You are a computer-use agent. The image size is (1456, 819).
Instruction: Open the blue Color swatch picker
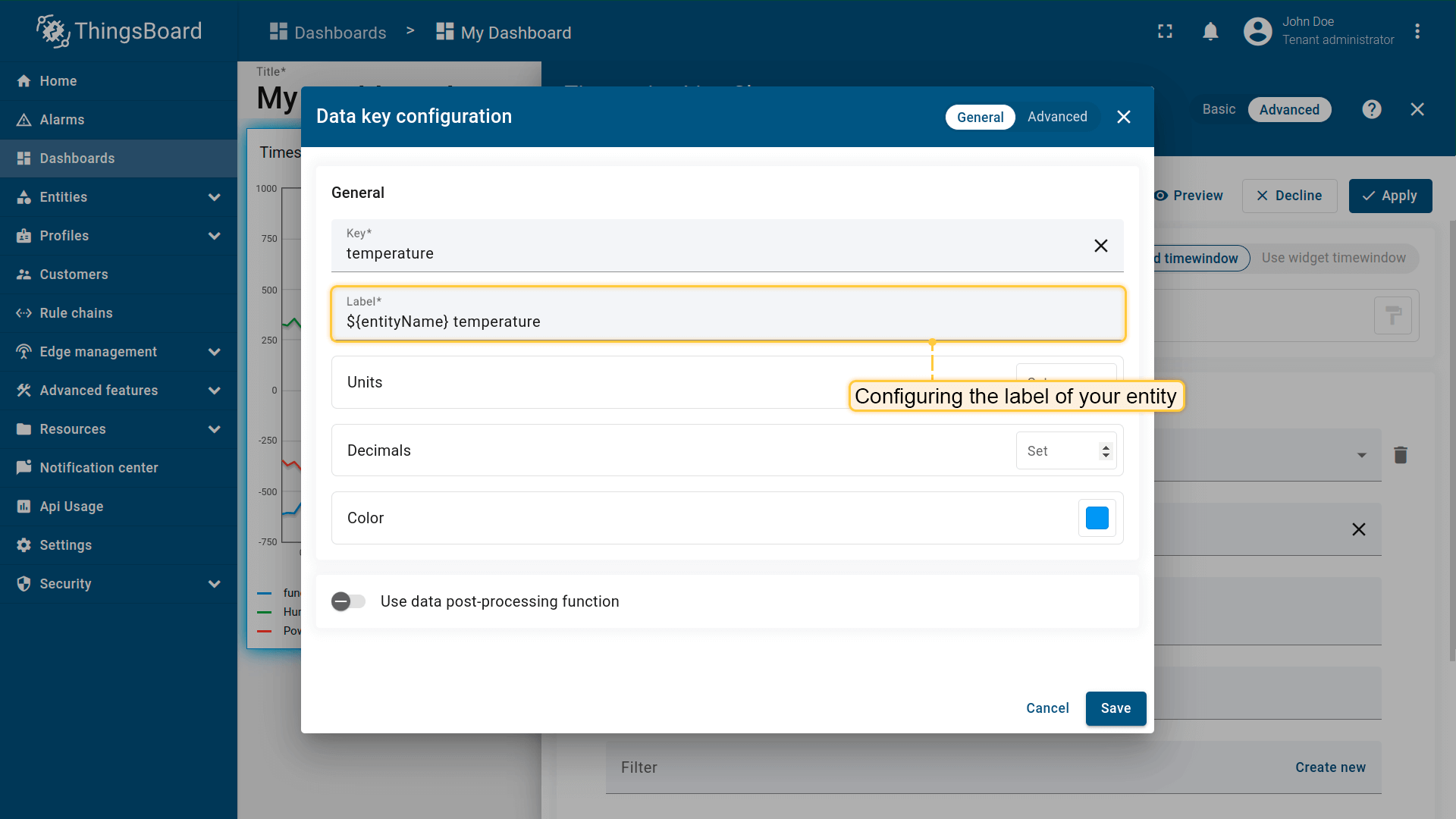1097,518
